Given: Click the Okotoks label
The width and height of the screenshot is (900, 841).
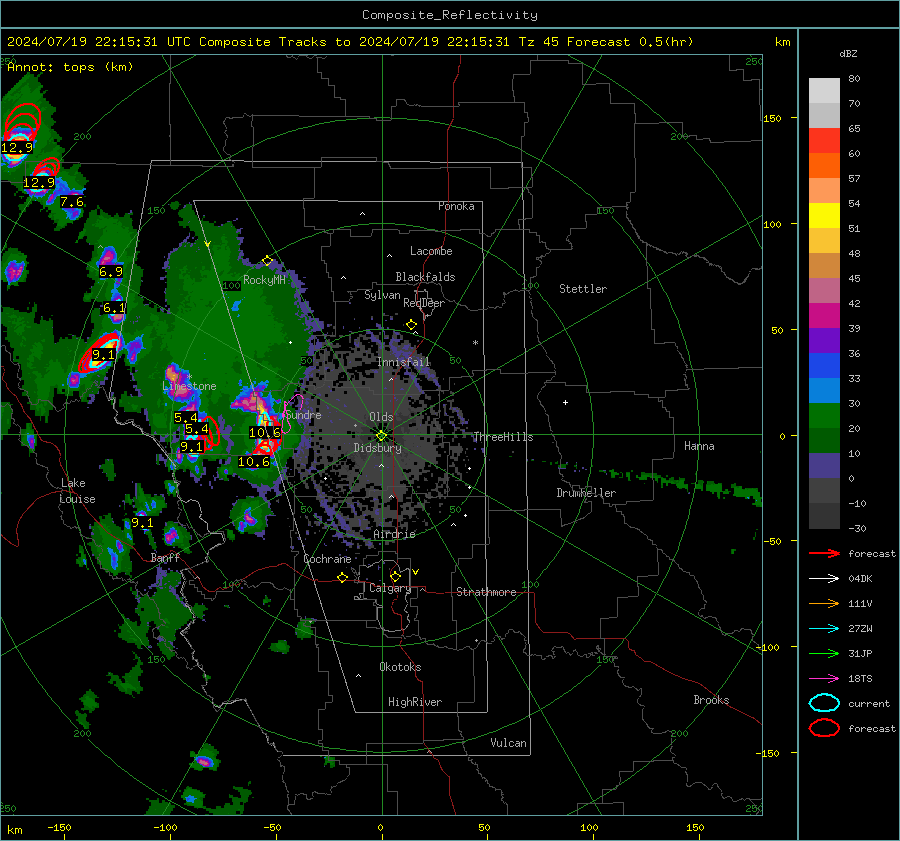Looking at the screenshot, I should (400, 667).
